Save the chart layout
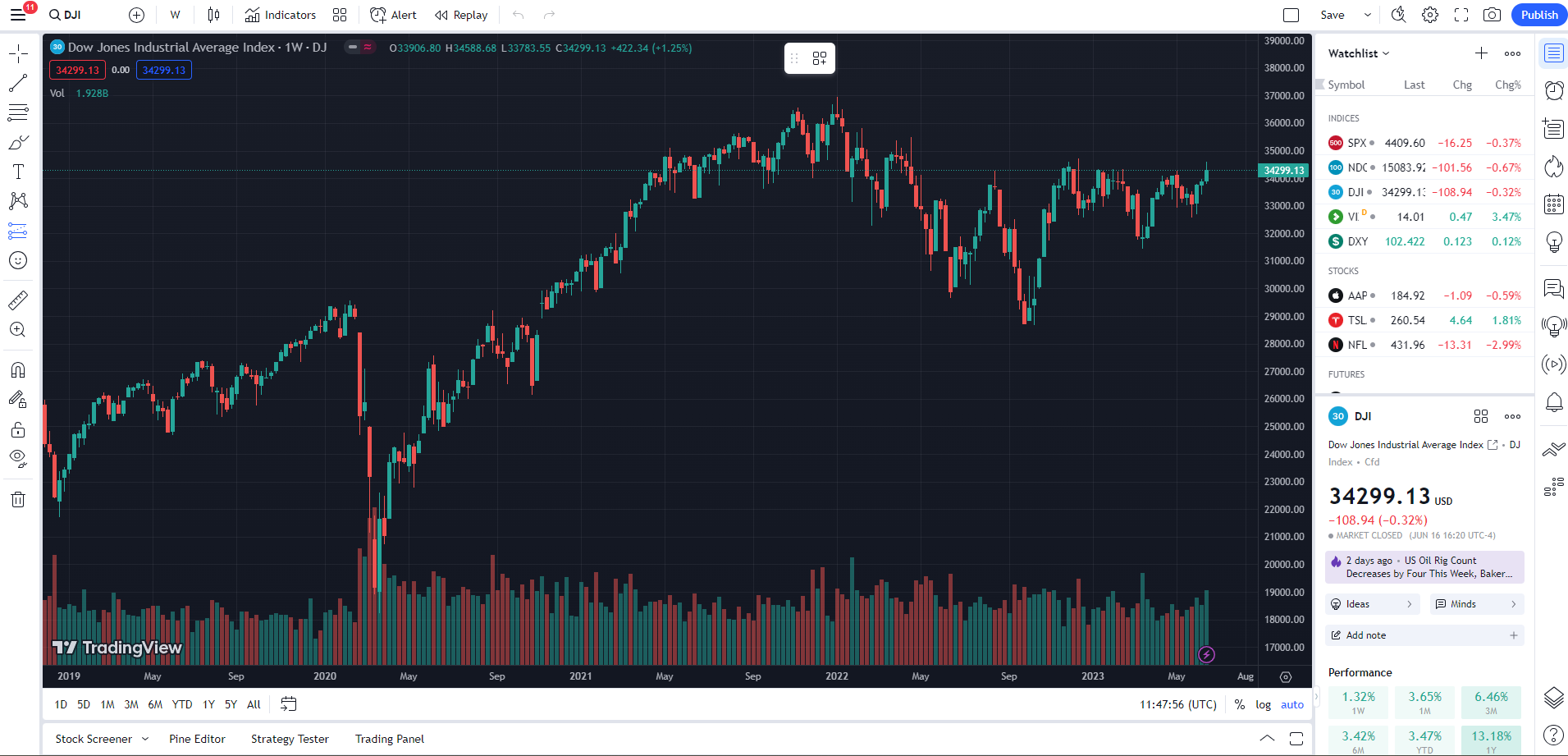The image size is (1568, 756). [x=1333, y=15]
